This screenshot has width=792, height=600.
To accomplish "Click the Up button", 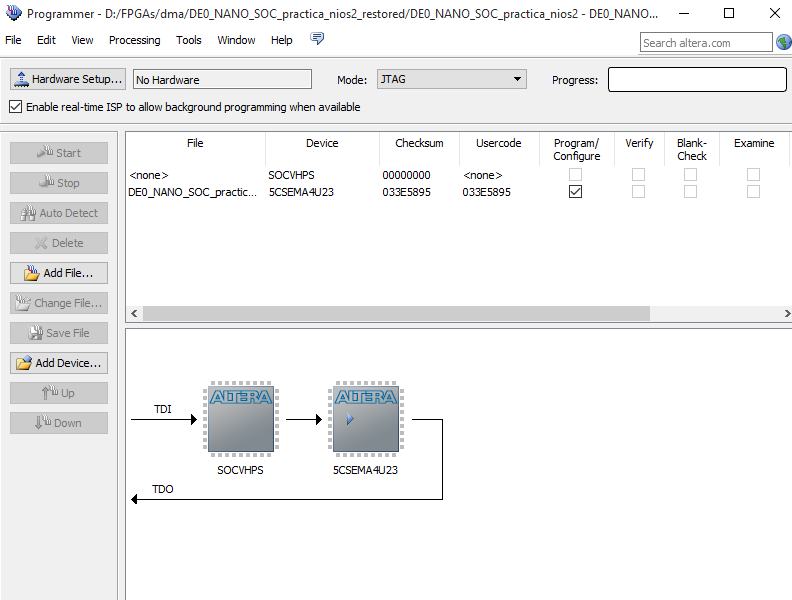I will pyautogui.click(x=59, y=393).
